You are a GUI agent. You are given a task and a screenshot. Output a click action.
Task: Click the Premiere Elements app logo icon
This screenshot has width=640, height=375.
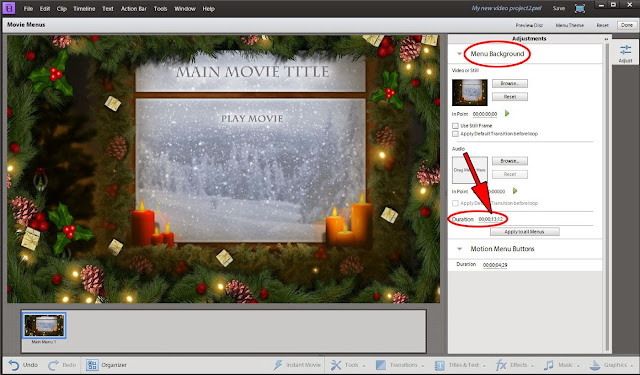pos(9,8)
